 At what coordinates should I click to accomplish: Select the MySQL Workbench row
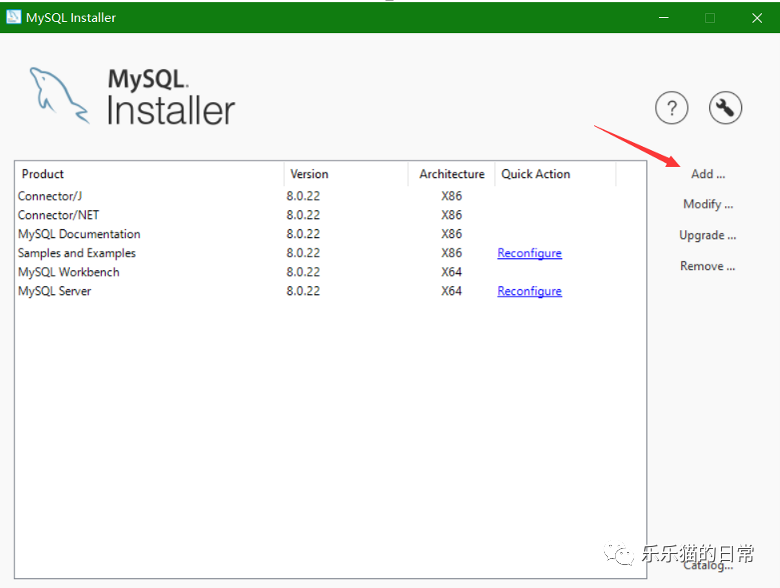(330, 272)
